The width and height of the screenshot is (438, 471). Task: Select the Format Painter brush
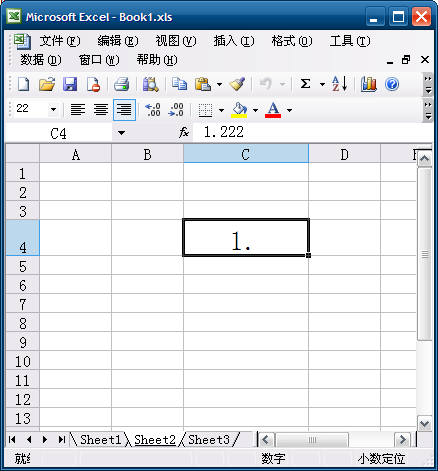(237, 84)
